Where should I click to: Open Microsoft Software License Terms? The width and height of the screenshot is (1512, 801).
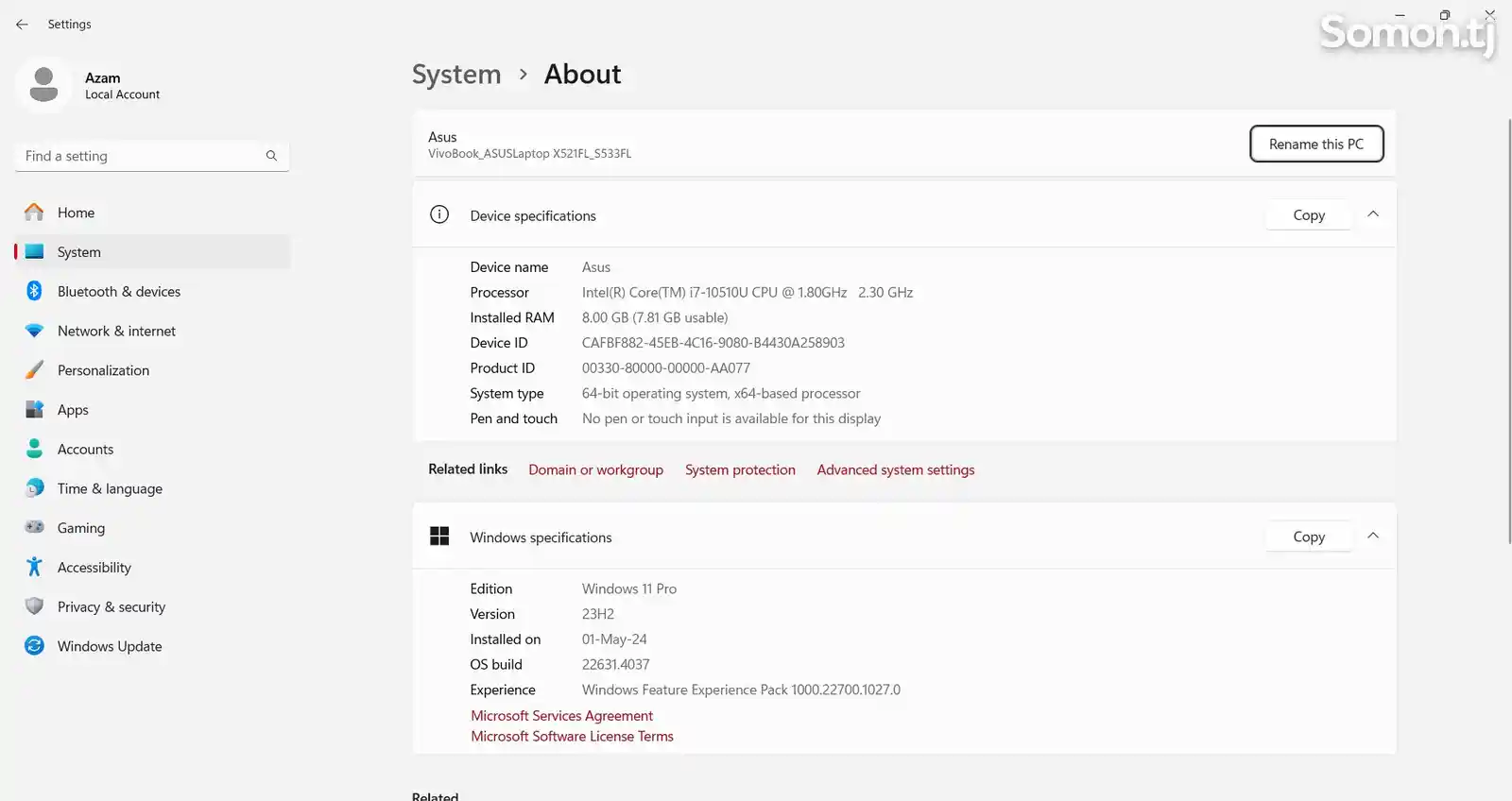(x=572, y=737)
